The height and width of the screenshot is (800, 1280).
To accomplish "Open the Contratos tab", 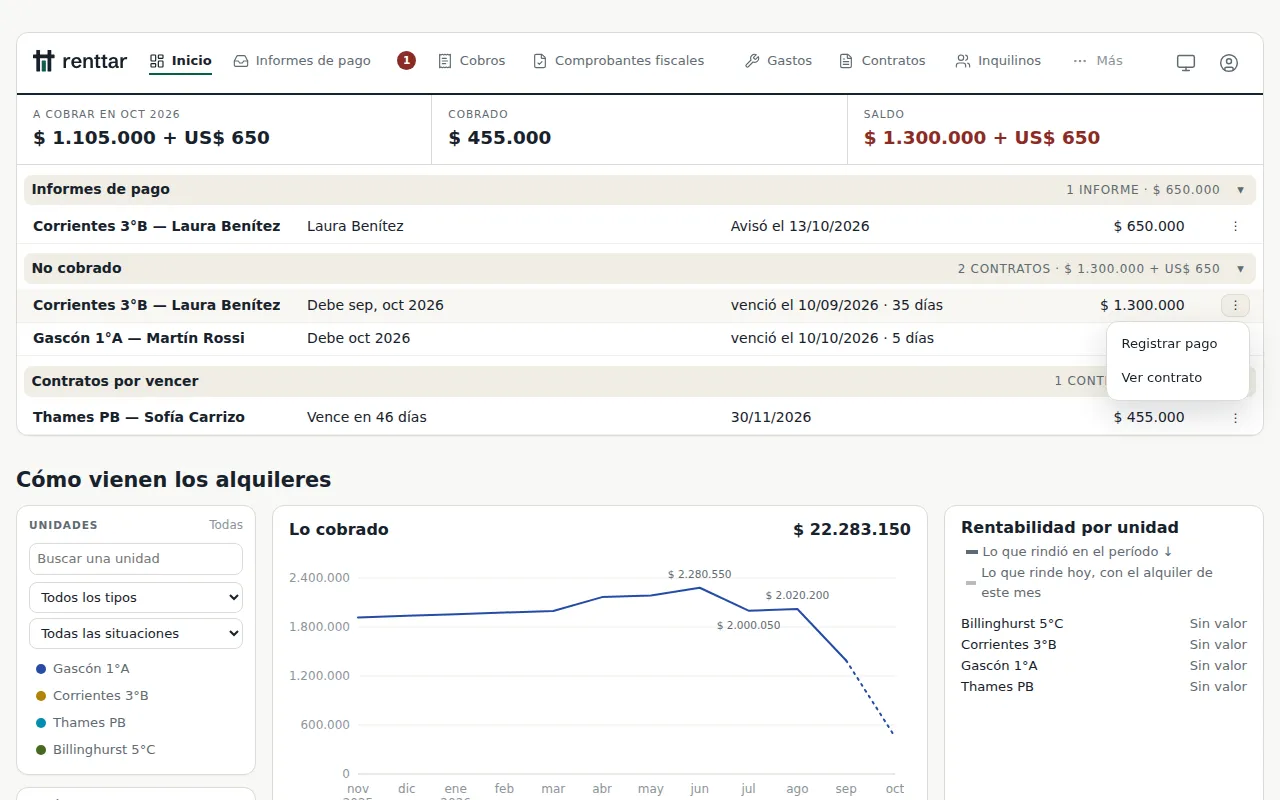I will 883,61.
